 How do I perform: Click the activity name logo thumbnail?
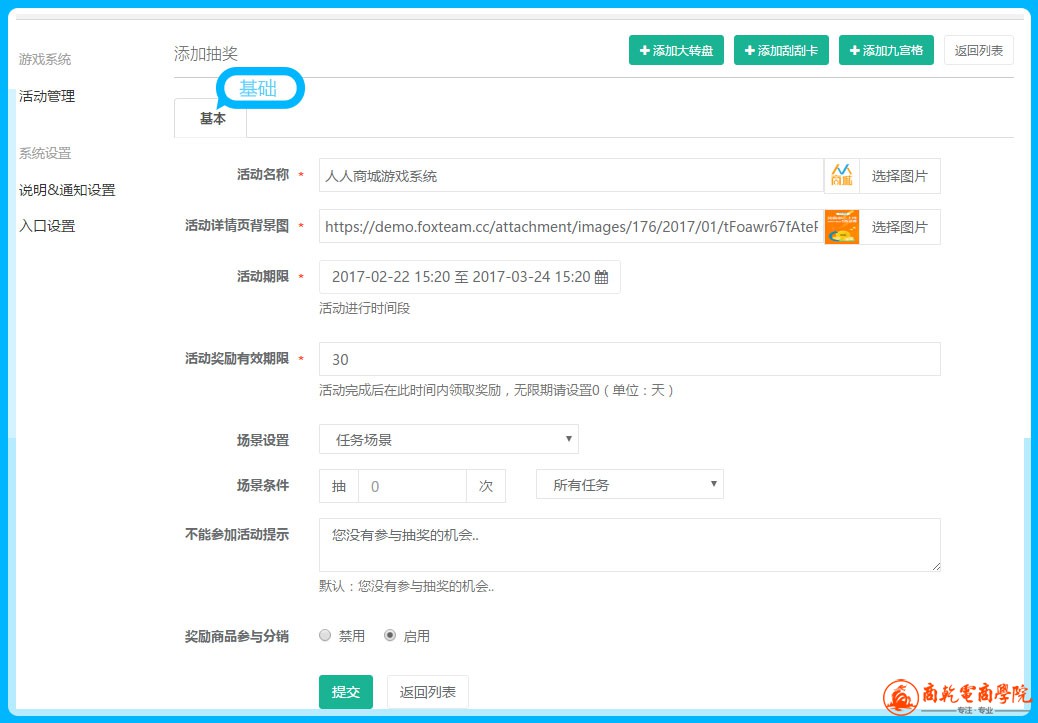(841, 176)
